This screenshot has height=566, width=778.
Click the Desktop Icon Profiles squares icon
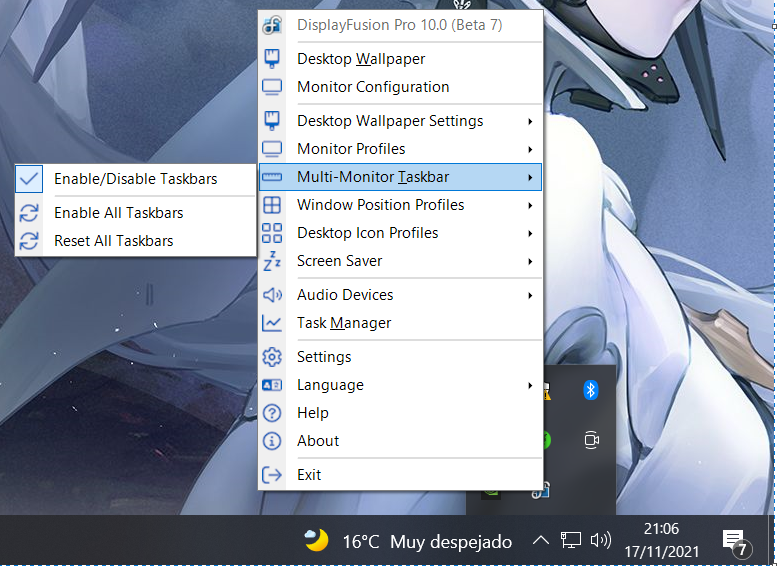(271, 233)
